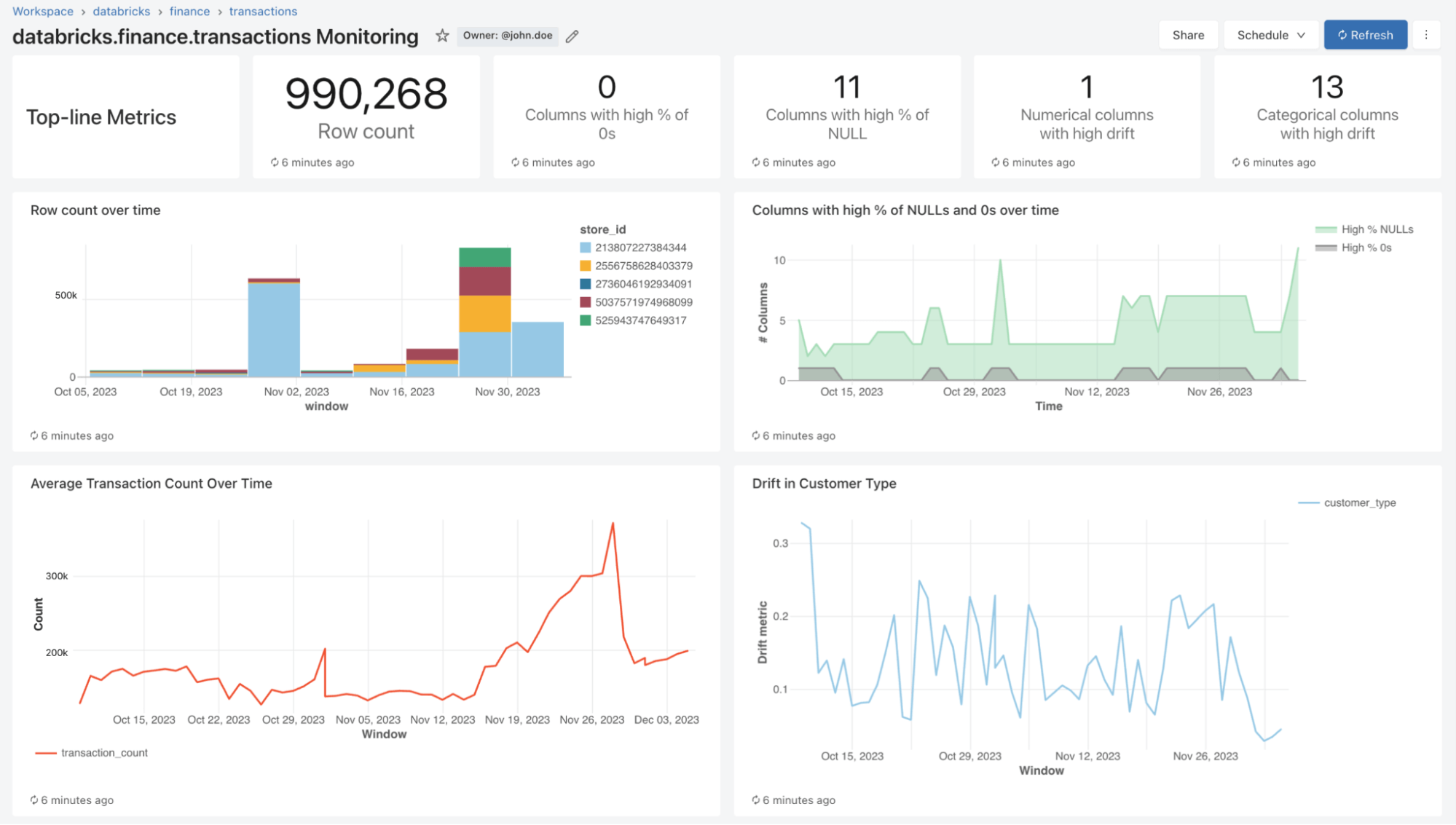
Task: Toggle store_id 525943747649317 in legend
Action: point(637,320)
